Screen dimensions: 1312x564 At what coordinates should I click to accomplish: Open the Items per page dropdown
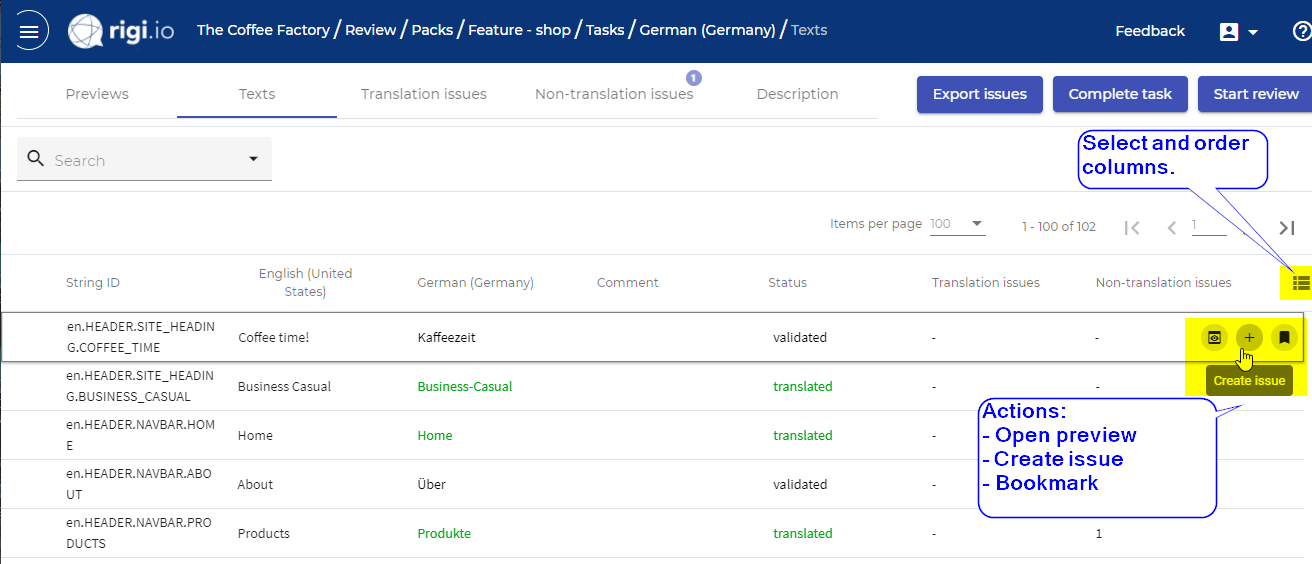[x=957, y=224]
